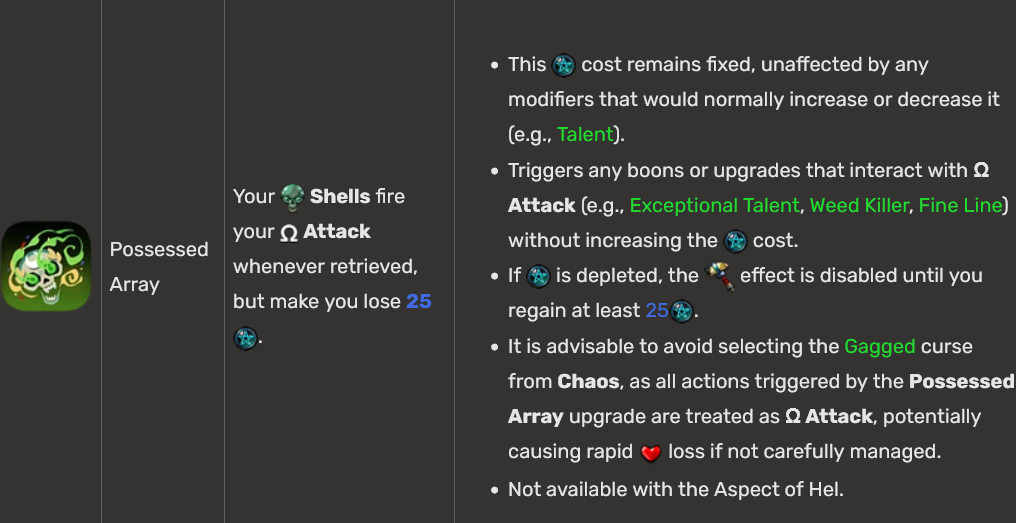The image size is (1016, 523).
Task: Follow the Fine Line link
Action: [960, 205]
